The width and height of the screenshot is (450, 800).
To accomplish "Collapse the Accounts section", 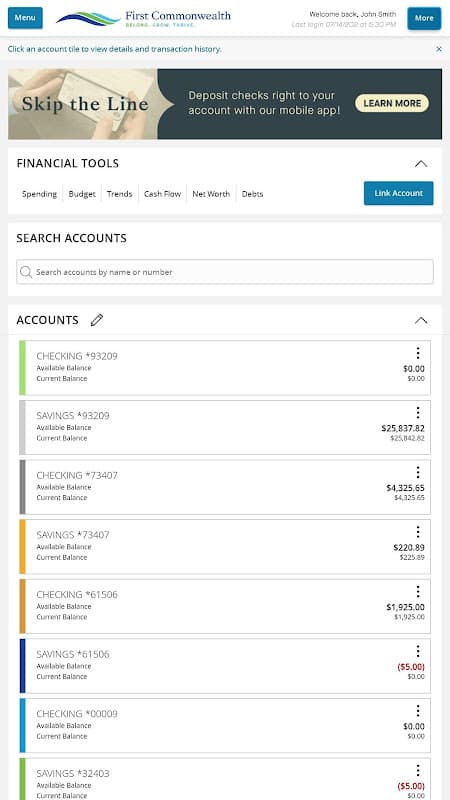I will [x=421, y=320].
